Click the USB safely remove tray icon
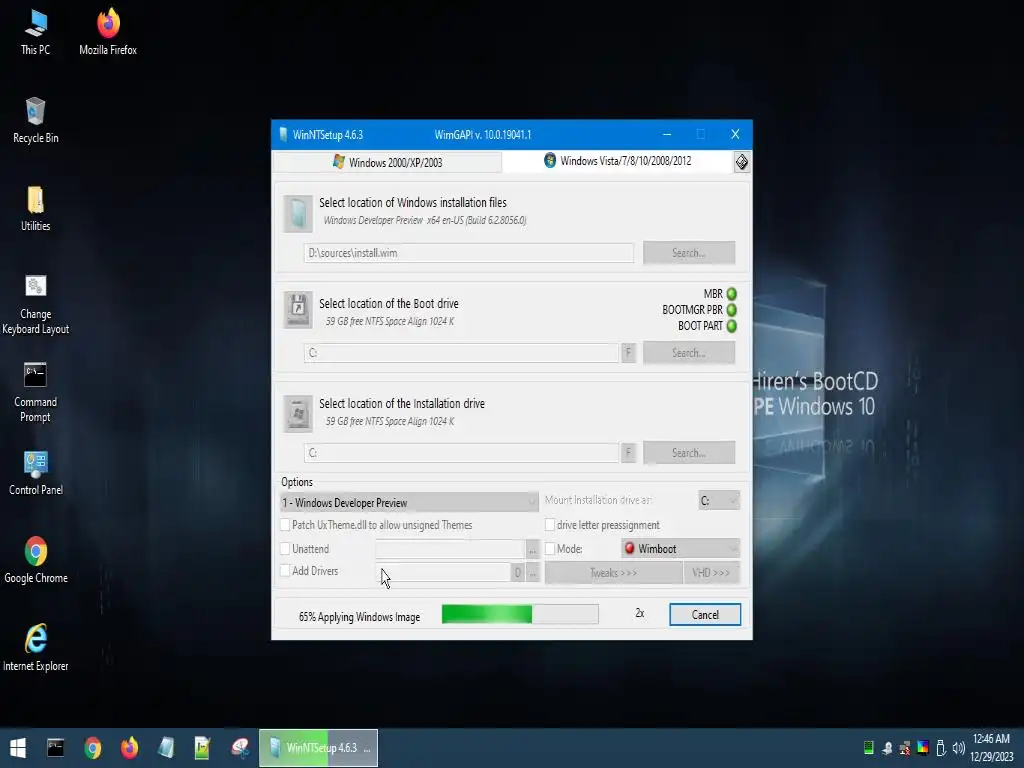The image size is (1024, 768). click(940, 748)
